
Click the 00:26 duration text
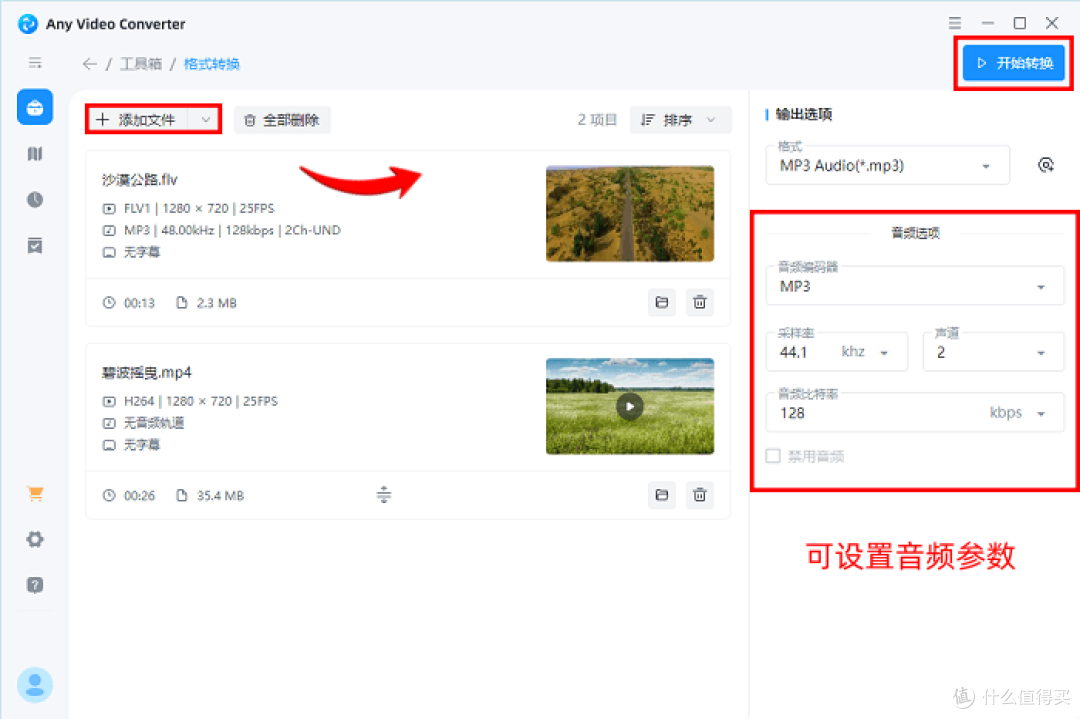[x=139, y=495]
